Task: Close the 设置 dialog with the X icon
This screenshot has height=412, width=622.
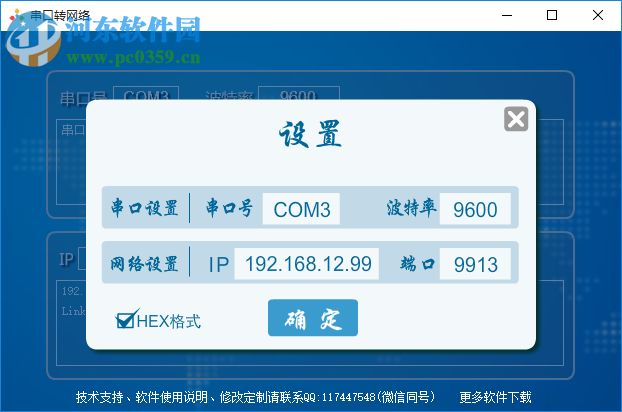Action: coord(516,119)
